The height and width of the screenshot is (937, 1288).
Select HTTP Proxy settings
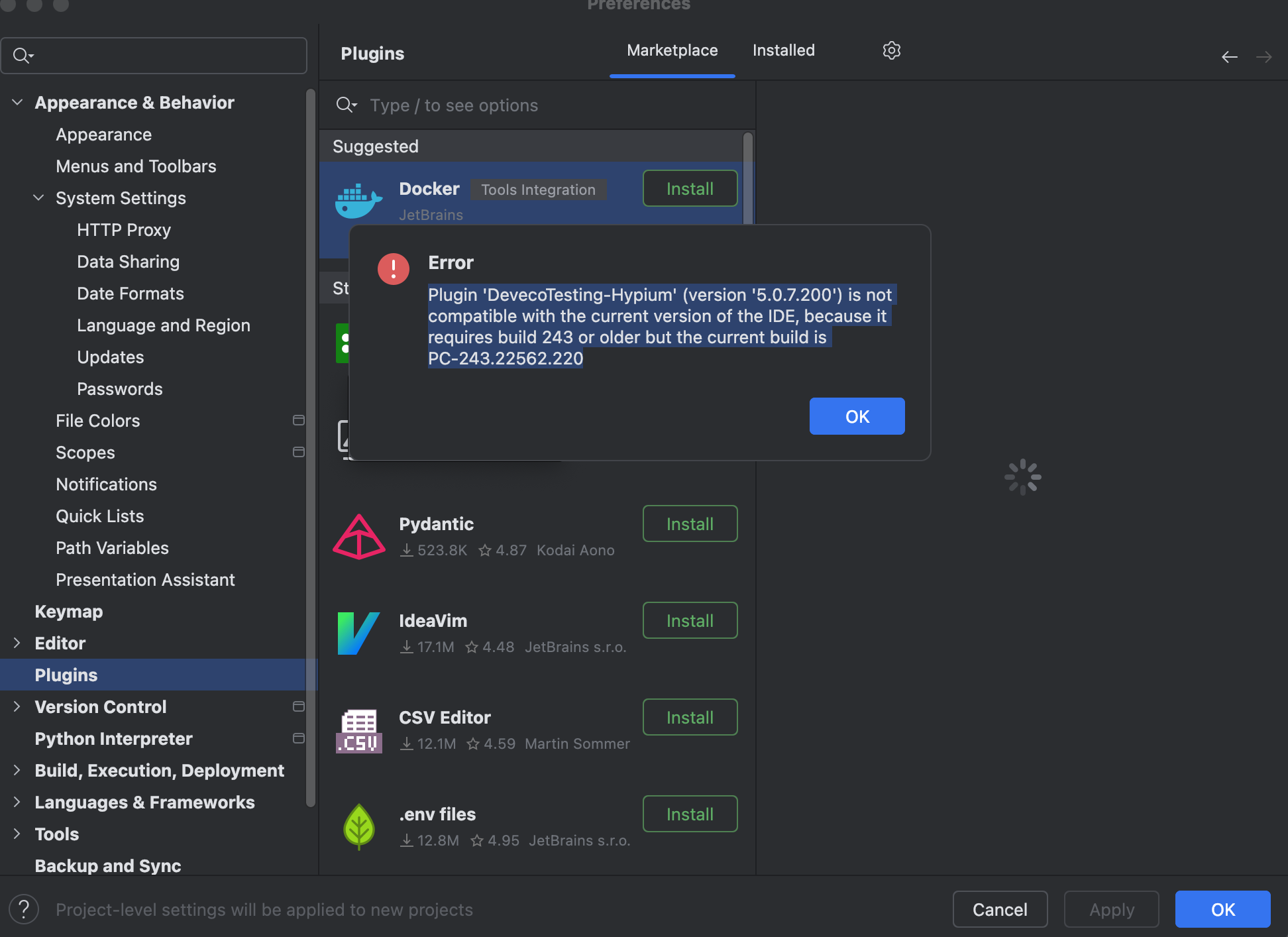pos(124,229)
